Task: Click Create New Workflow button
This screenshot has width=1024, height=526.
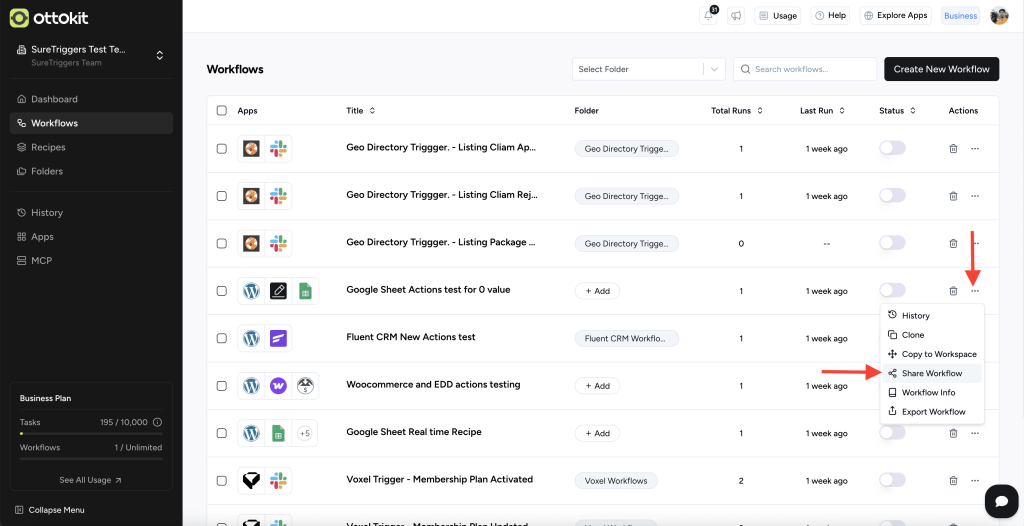Action: (x=941, y=69)
